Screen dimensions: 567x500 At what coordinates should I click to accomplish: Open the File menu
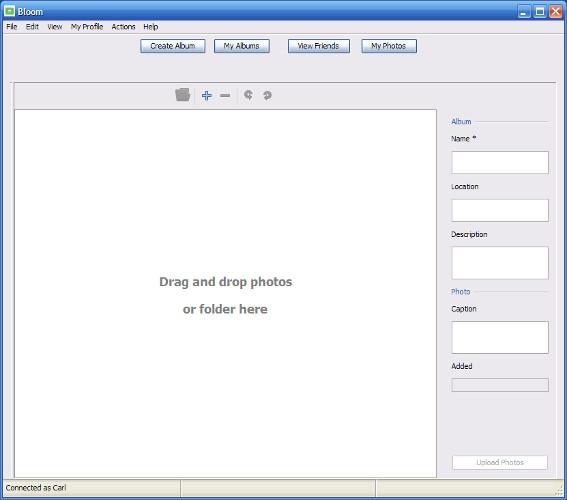coord(12,27)
